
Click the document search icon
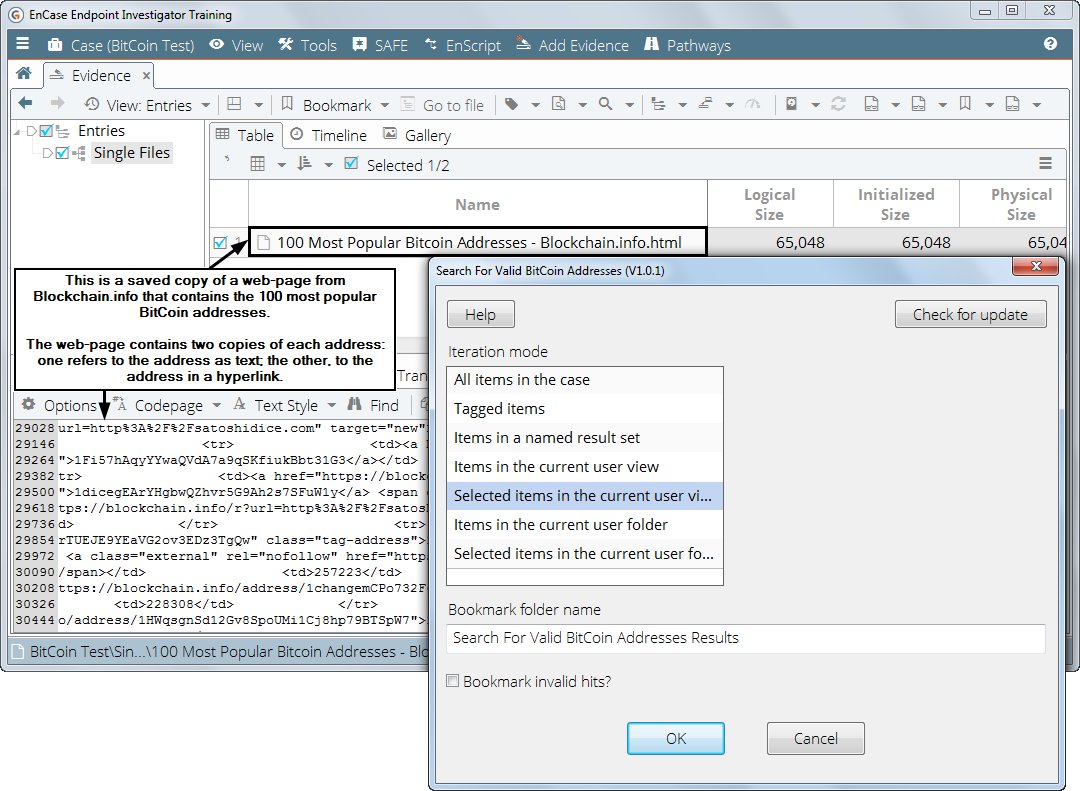[x=559, y=104]
